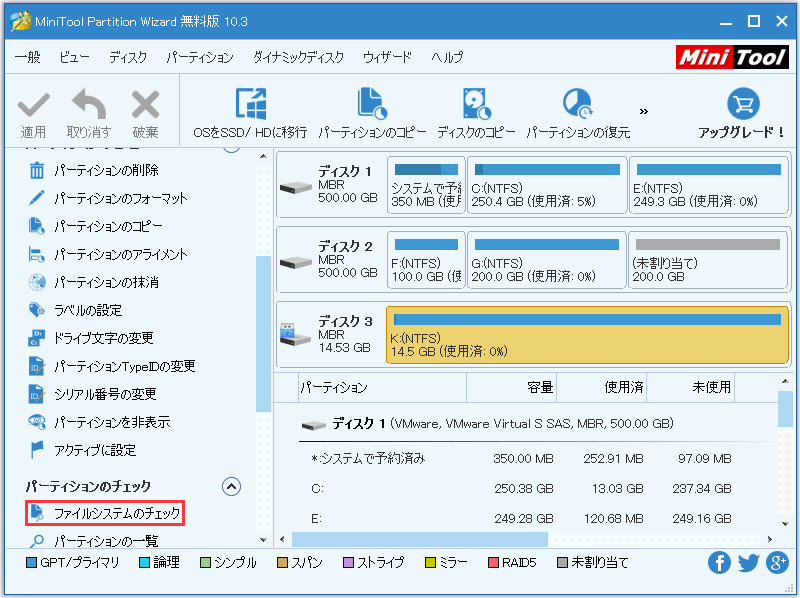Select Set Active (アクティブに設定)
The image size is (800, 598).
pyautogui.click(x=82, y=450)
